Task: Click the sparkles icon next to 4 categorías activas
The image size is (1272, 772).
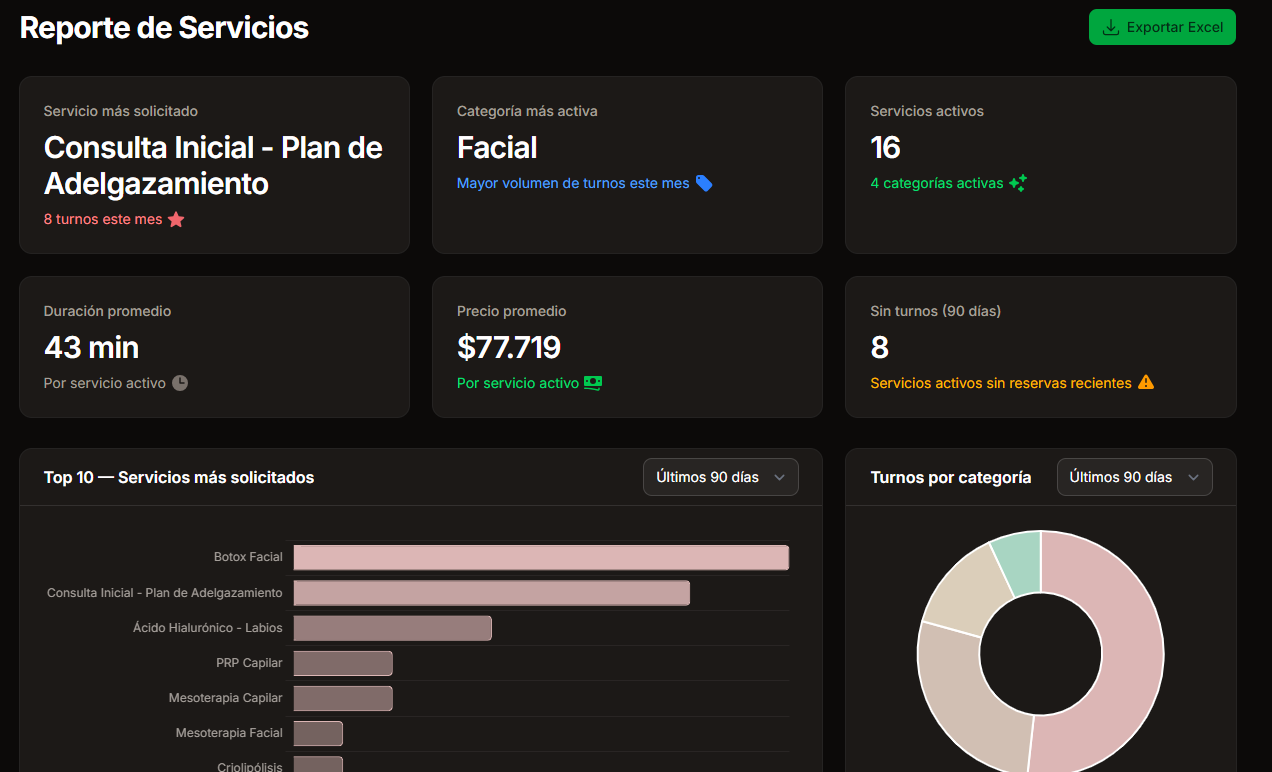Action: (1018, 183)
